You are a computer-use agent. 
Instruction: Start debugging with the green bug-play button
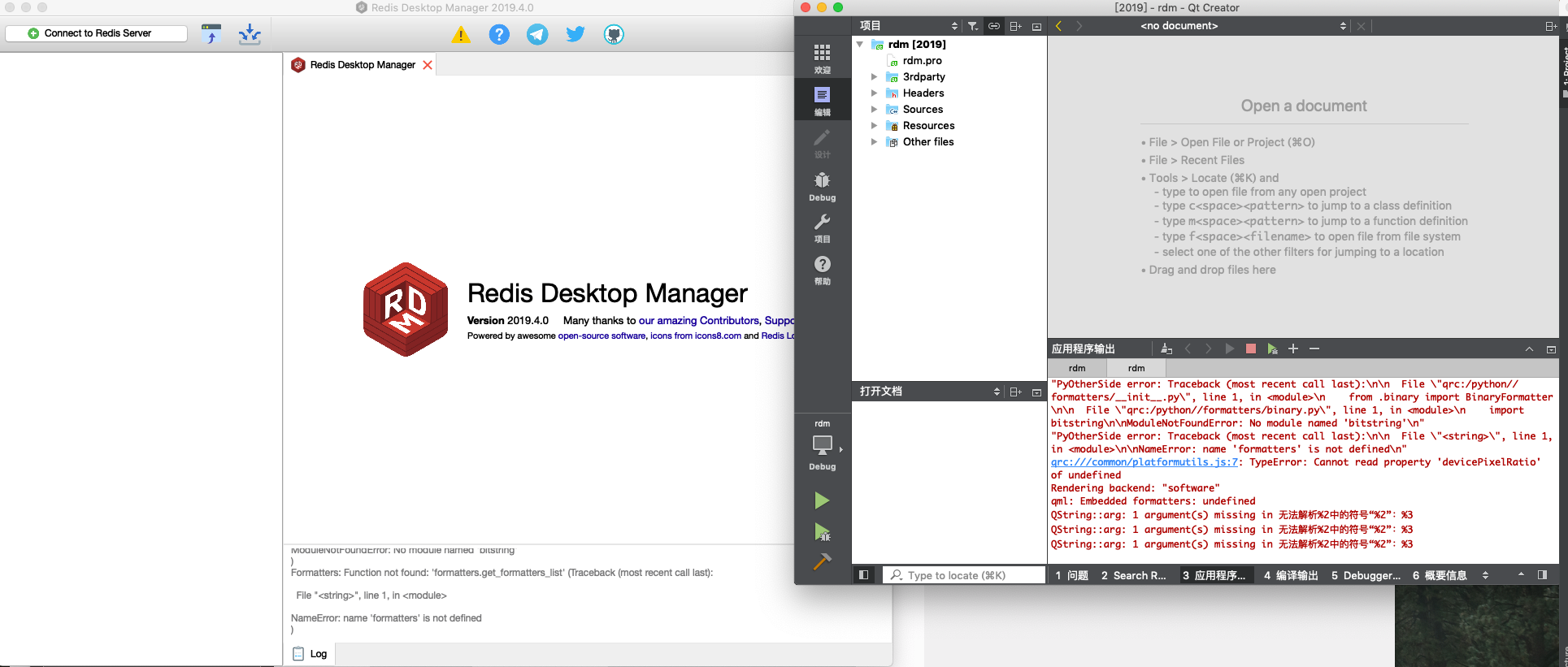(822, 532)
